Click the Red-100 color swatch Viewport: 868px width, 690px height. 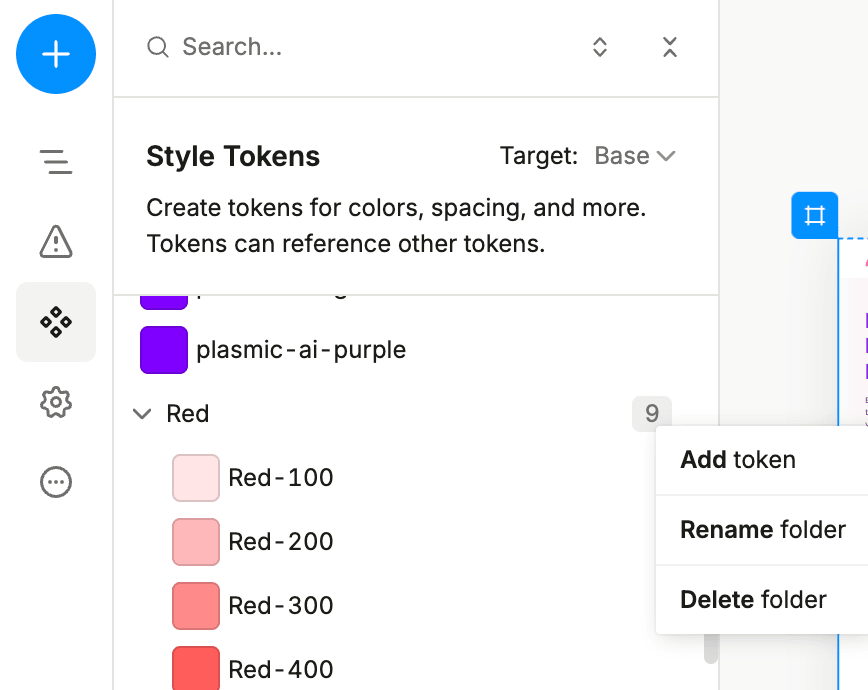(195, 478)
